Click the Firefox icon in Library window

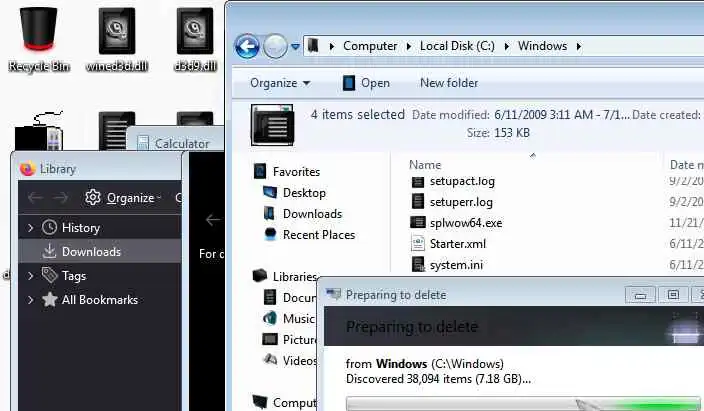pyautogui.click(x=27, y=169)
